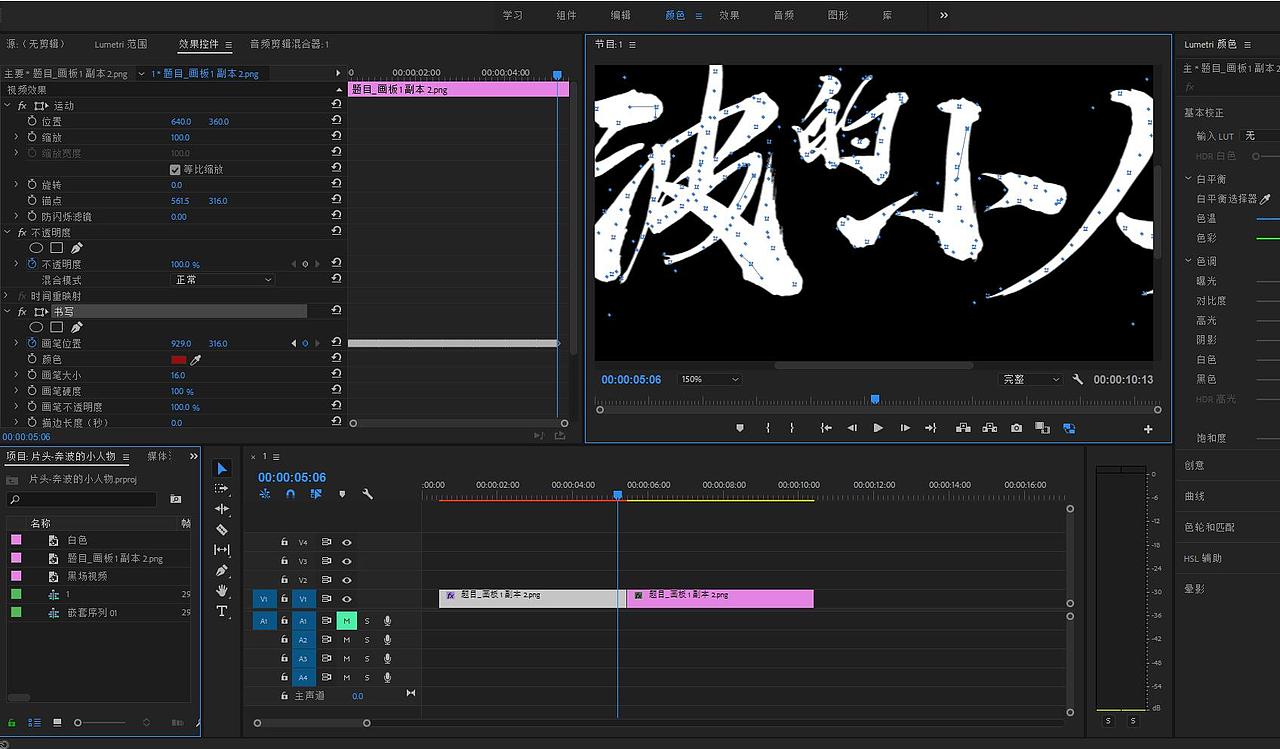Select the Slip tool
The width and height of the screenshot is (1280, 749).
click(x=222, y=550)
